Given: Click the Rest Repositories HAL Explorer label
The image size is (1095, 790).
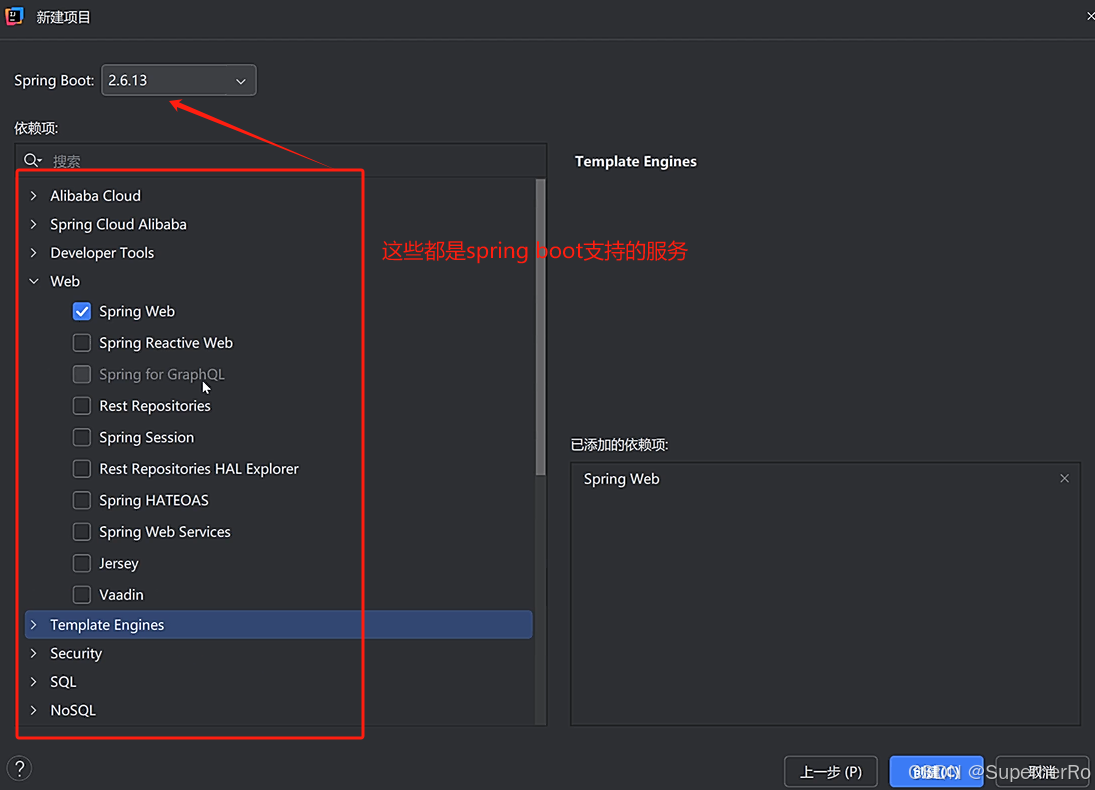Looking at the screenshot, I should [x=199, y=469].
